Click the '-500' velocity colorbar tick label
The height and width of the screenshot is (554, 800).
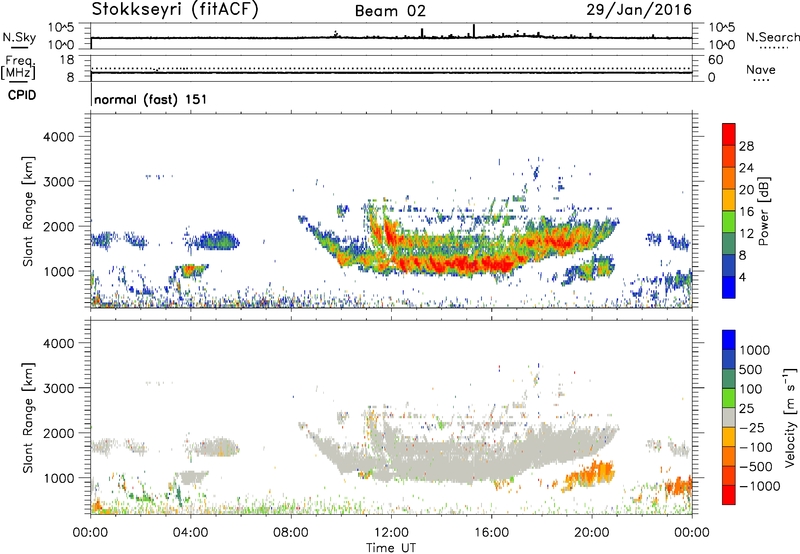point(756,467)
